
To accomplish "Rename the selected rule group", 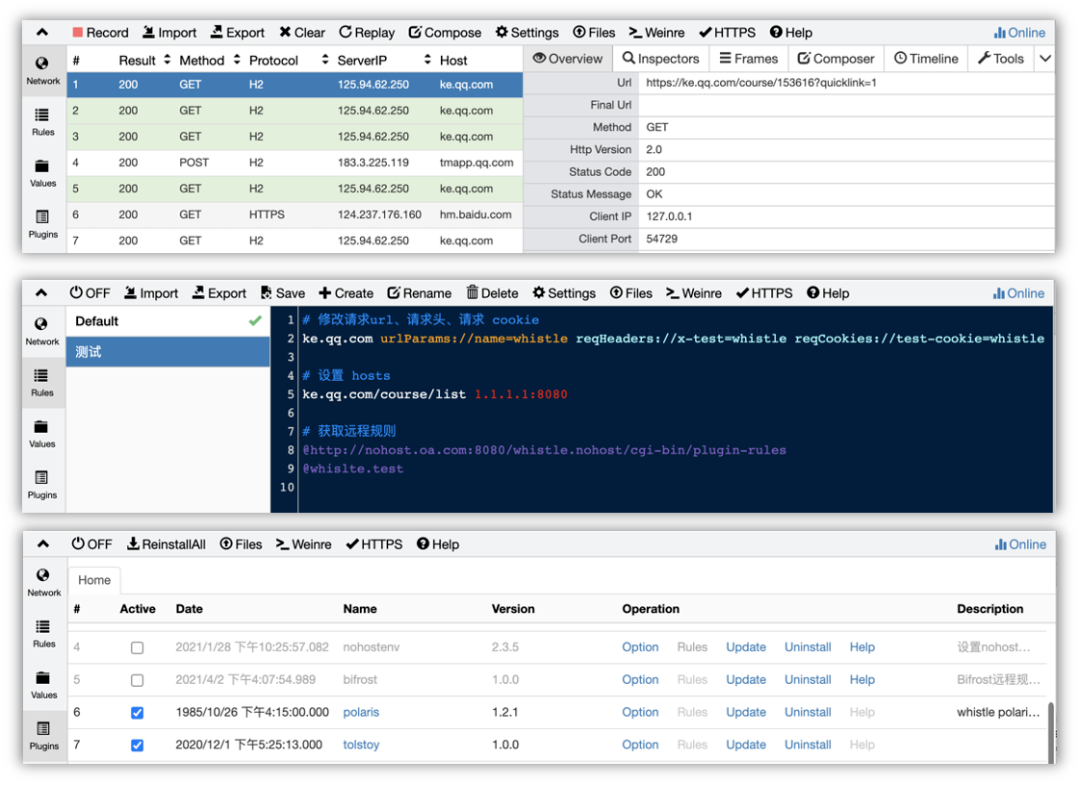I will click(419, 293).
